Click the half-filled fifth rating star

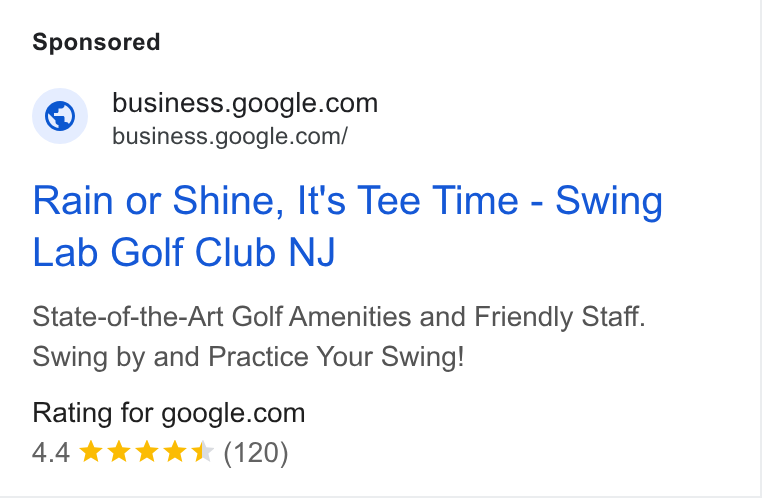point(203,452)
